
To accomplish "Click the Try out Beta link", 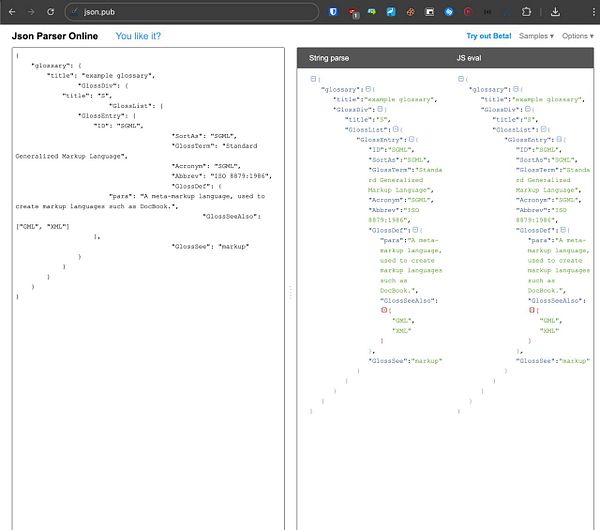I will (x=488, y=36).
